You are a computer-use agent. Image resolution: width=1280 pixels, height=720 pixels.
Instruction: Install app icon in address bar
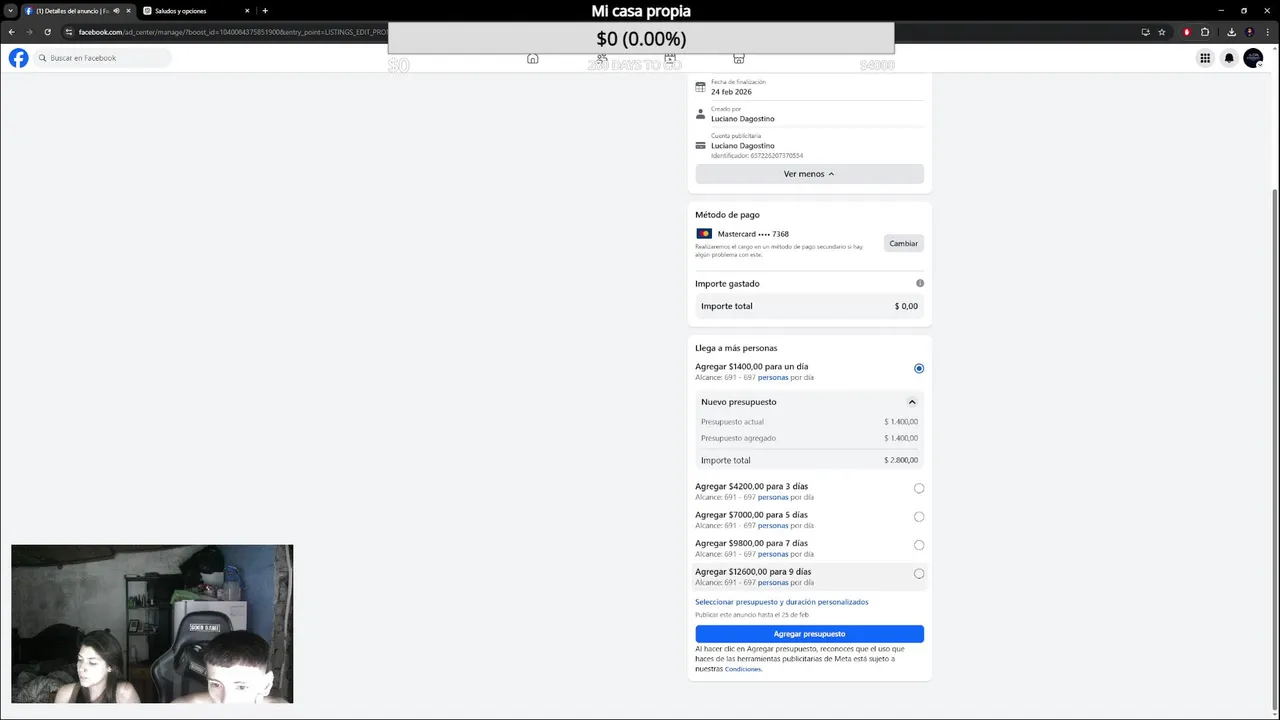[x=1145, y=32]
